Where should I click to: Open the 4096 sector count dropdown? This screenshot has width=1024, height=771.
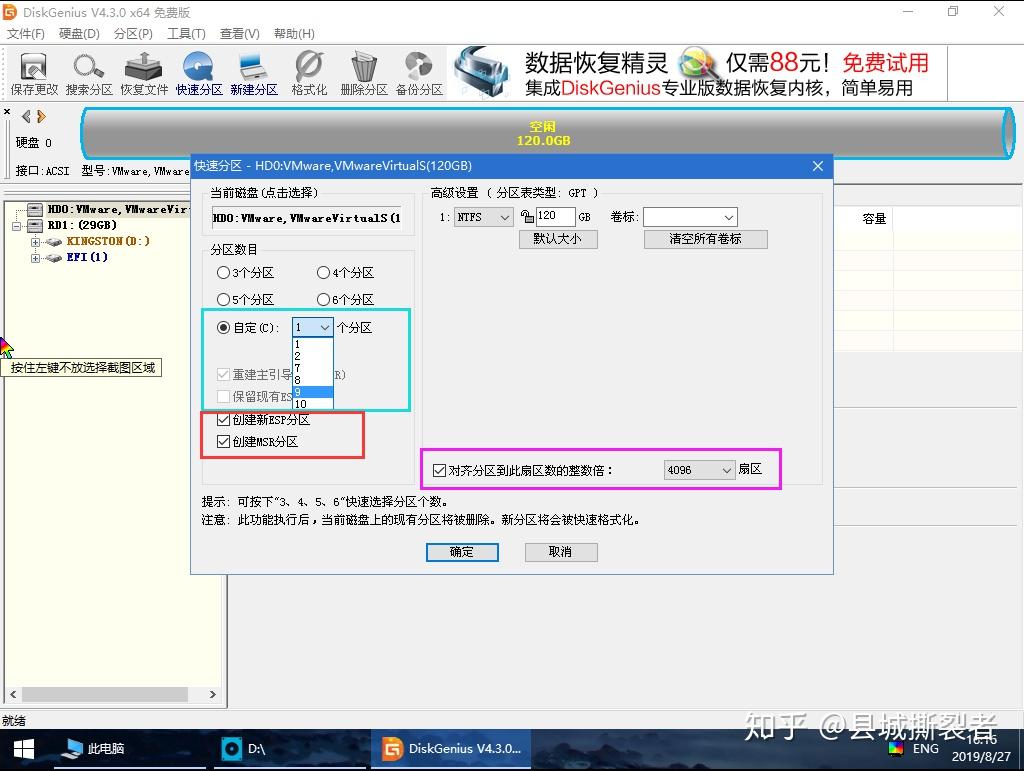pyautogui.click(x=698, y=469)
